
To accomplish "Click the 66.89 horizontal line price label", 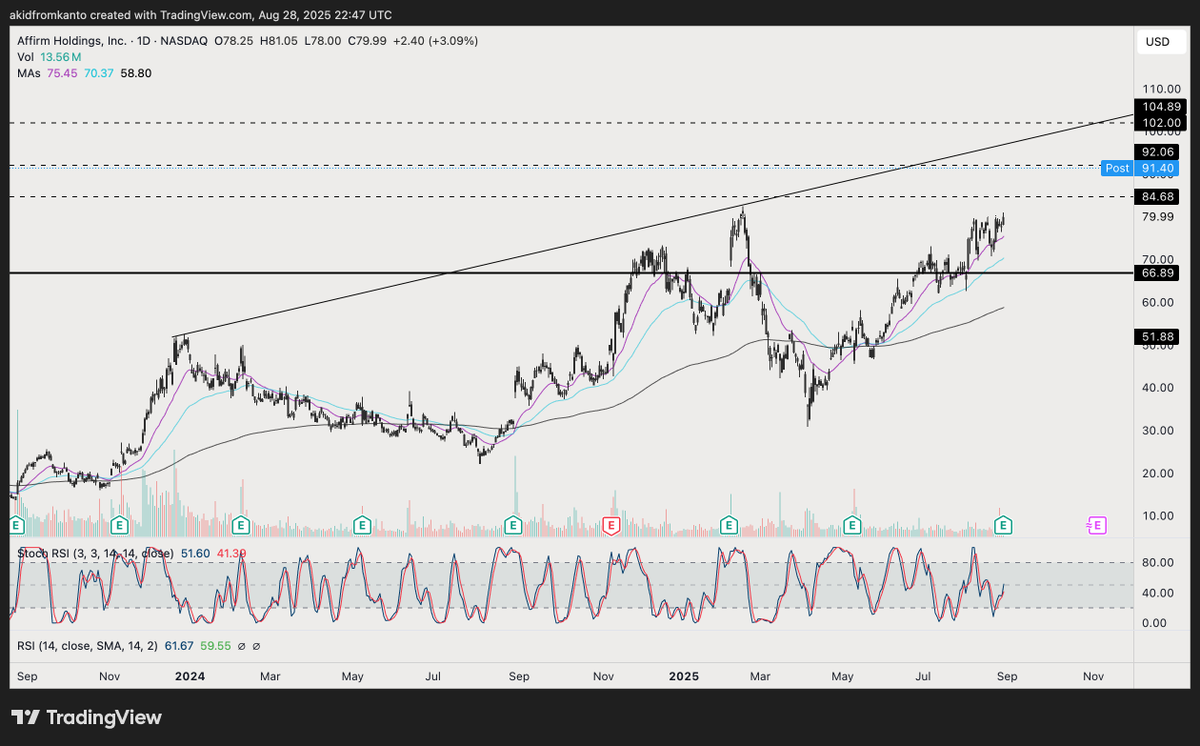I will tap(1157, 272).
